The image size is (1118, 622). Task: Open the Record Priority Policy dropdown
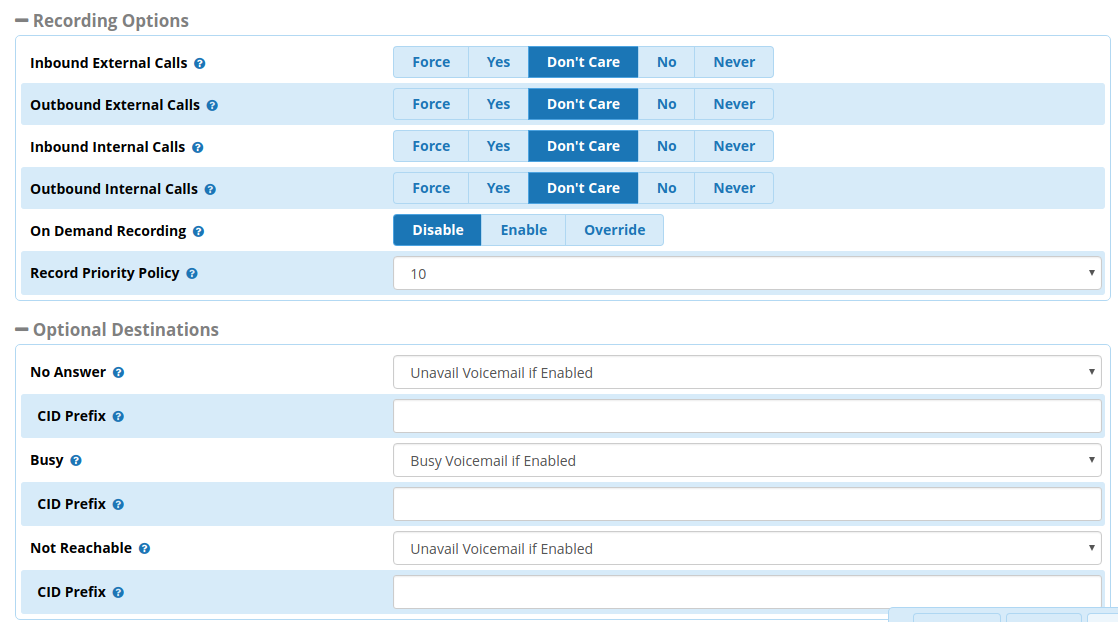pyautogui.click(x=747, y=274)
